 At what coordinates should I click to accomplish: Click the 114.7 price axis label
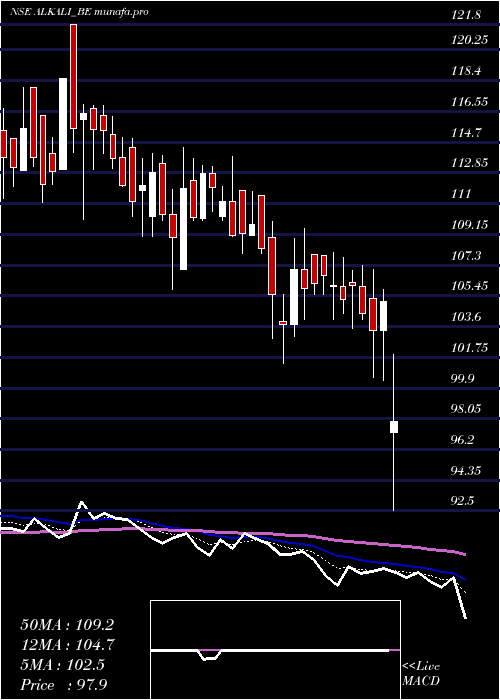click(466, 132)
